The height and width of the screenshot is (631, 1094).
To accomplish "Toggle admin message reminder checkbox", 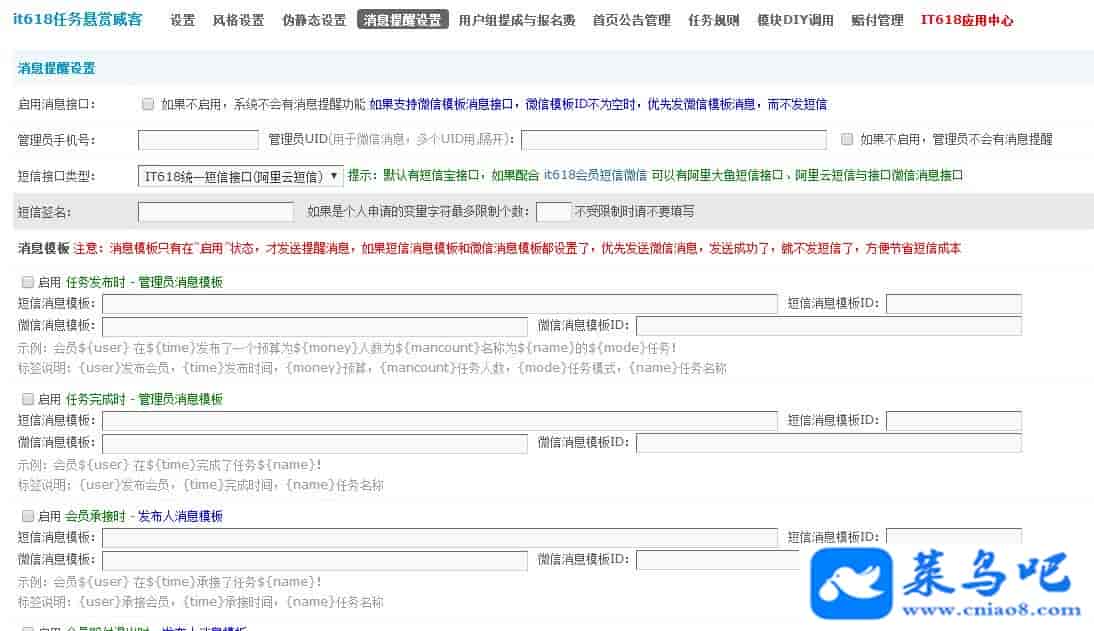I will click(847, 139).
